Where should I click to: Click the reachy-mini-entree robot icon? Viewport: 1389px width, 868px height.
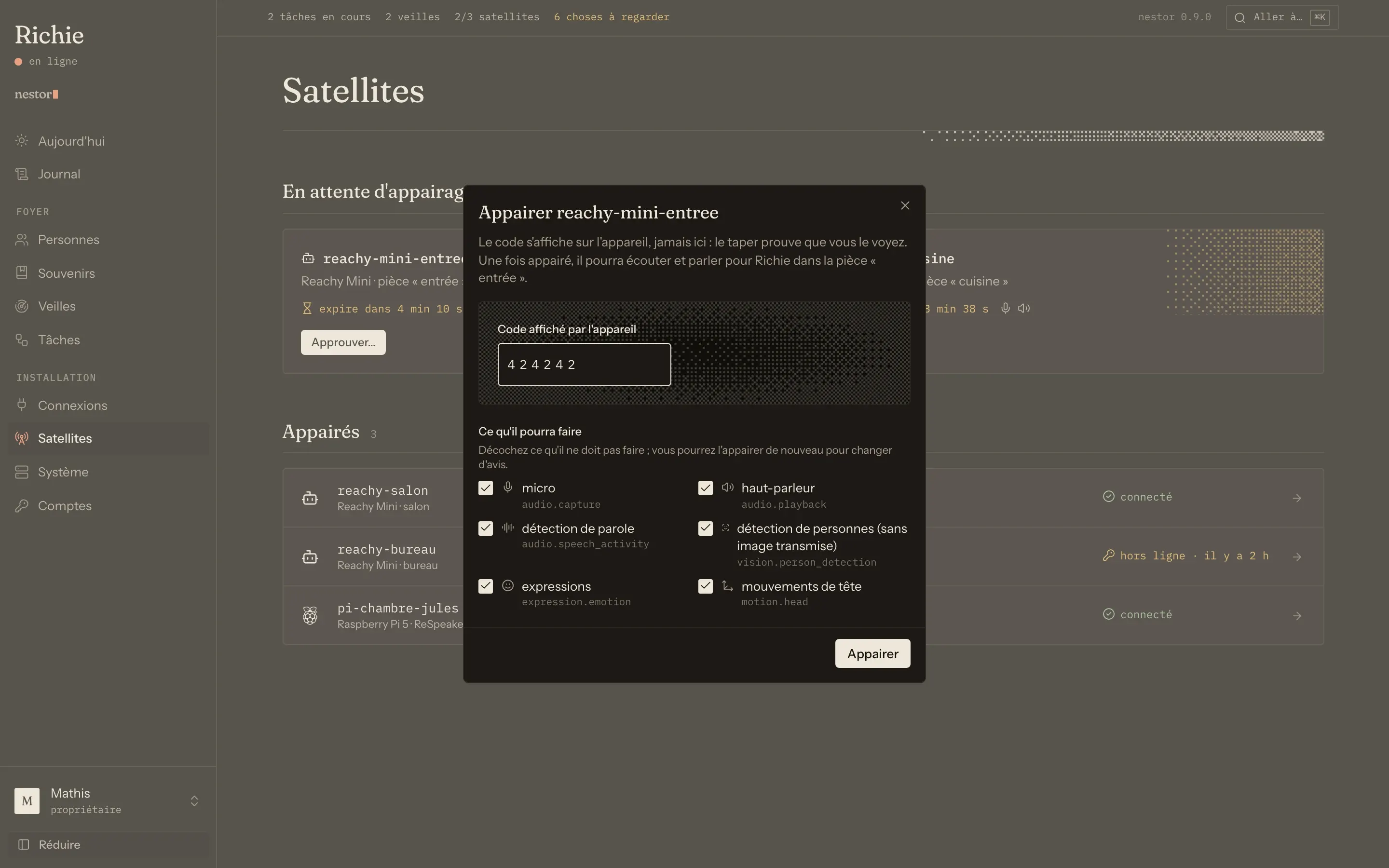tap(308, 259)
